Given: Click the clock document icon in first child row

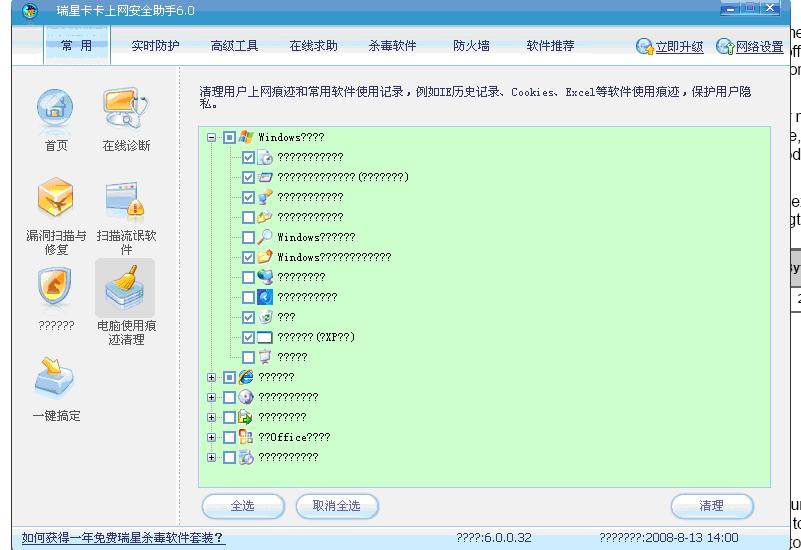Looking at the screenshot, I should (265, 157).
